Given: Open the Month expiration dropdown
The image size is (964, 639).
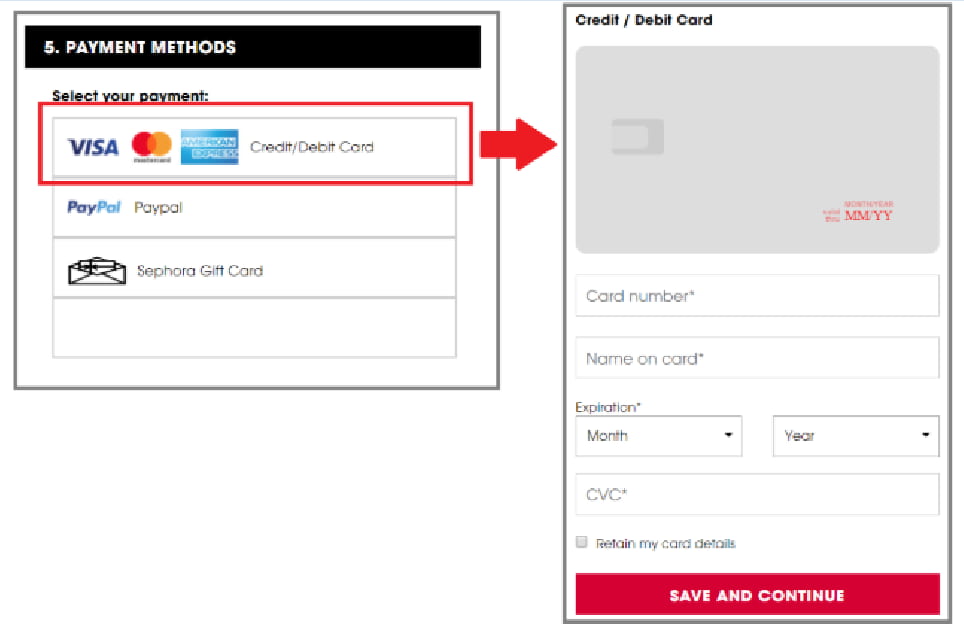Looking at the screenshot, I should tap(658, 436).
